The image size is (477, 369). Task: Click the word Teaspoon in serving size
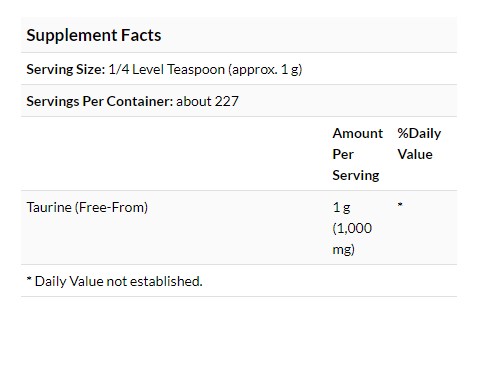pyautogui.click(x=196, y=70)
